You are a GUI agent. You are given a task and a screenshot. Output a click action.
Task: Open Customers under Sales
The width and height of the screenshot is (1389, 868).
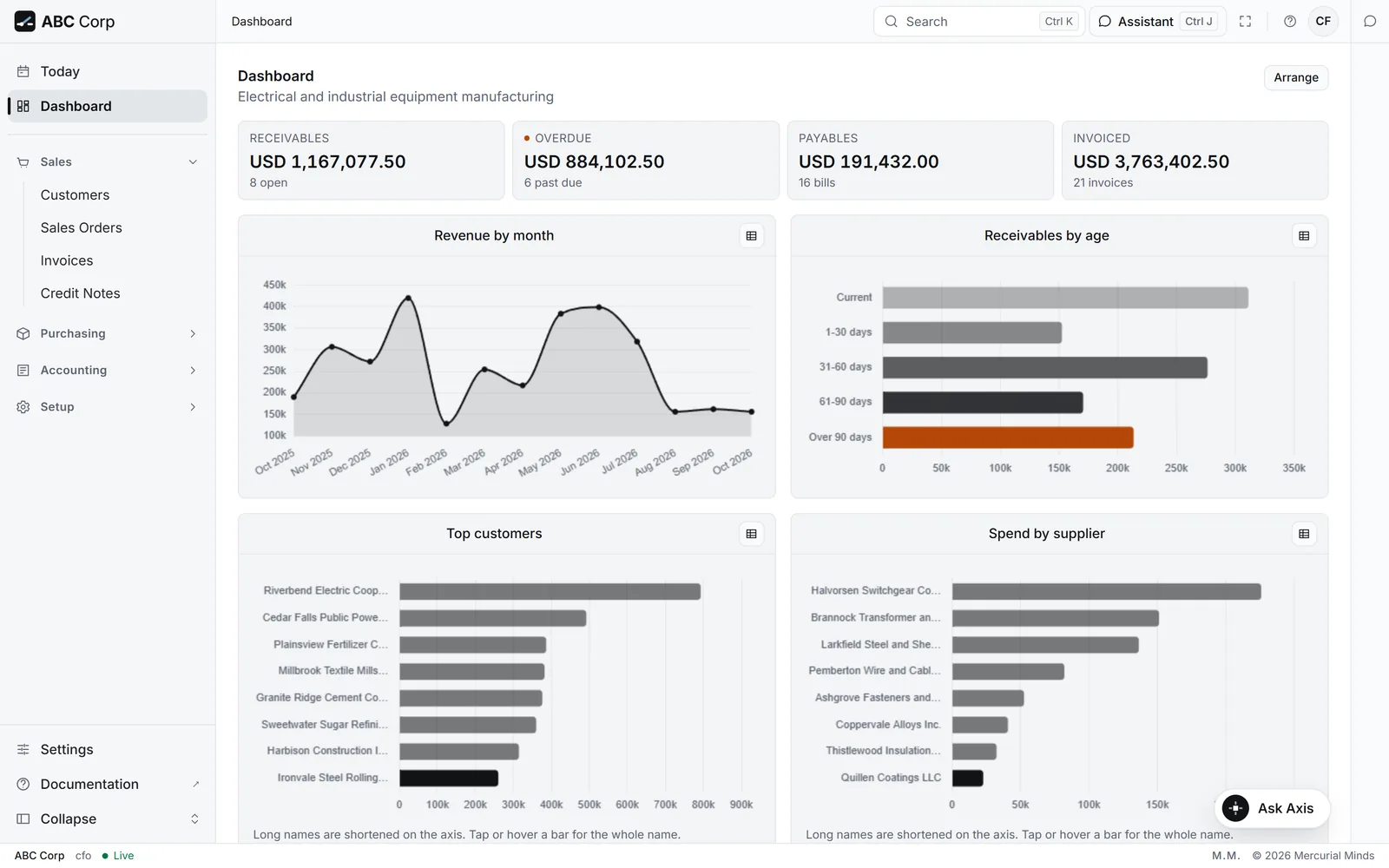click(x=76, y=195)
